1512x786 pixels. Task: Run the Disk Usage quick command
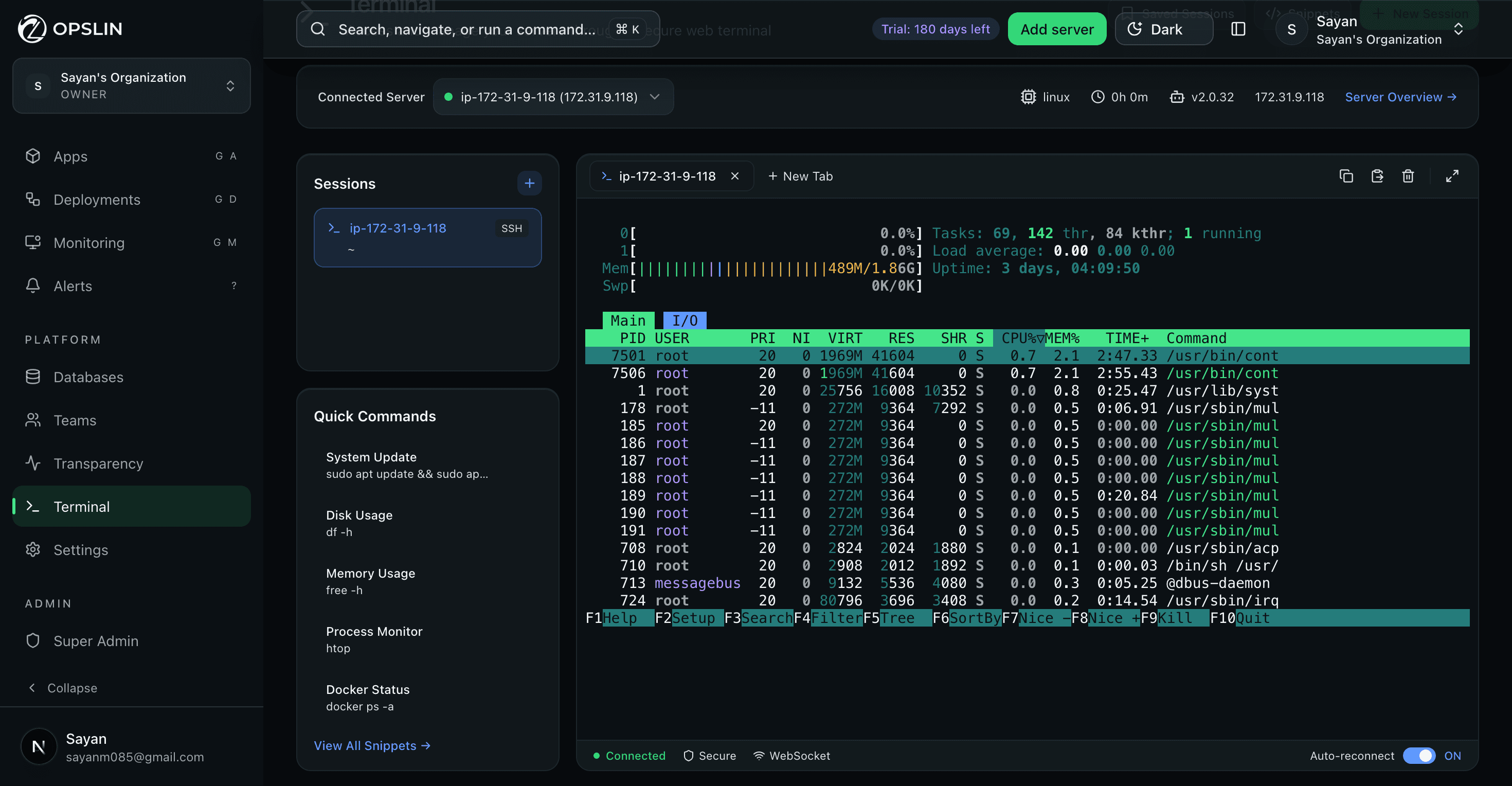click(x=427, y=523)
